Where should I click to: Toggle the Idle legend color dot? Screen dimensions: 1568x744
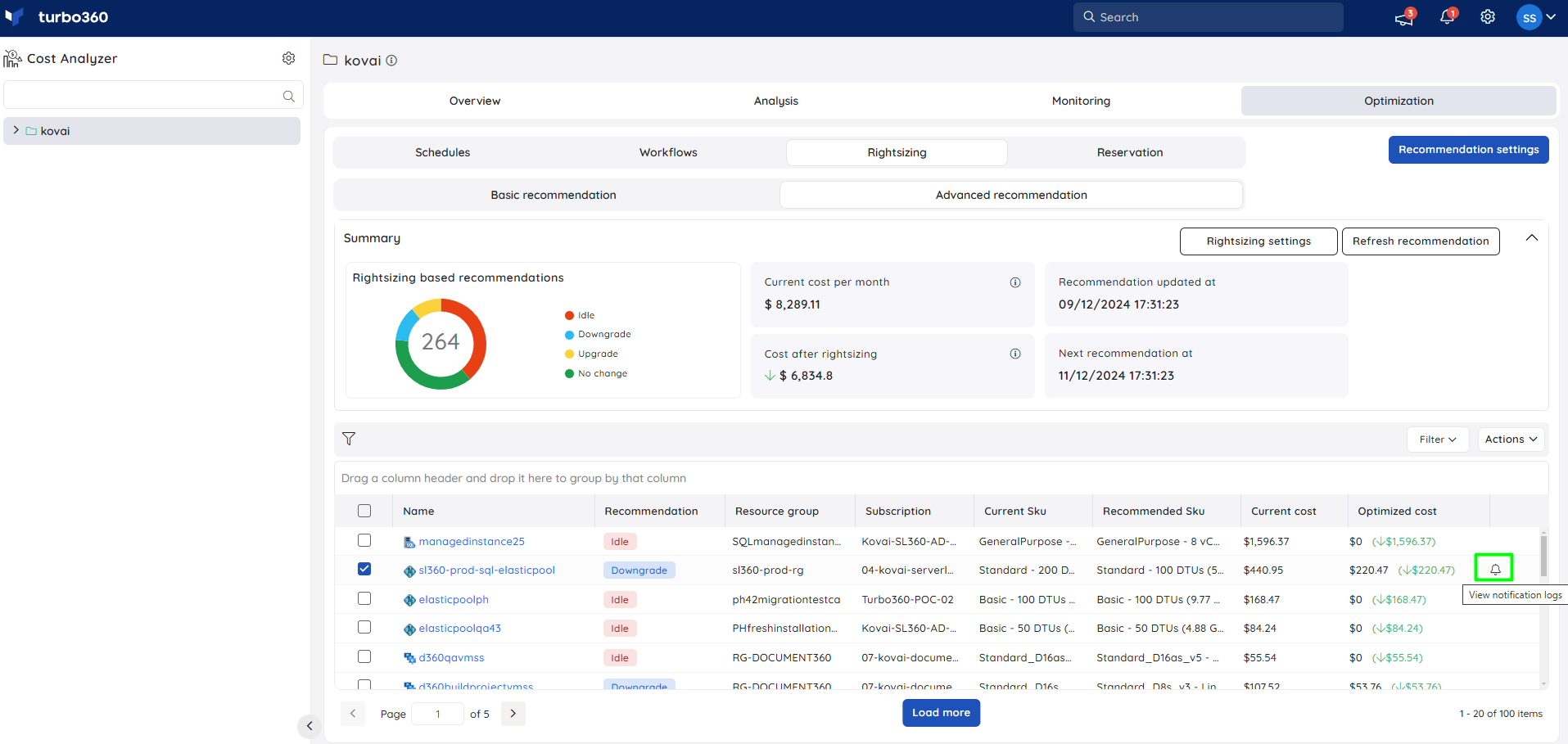pyautogui.click(x=569, y=315)
